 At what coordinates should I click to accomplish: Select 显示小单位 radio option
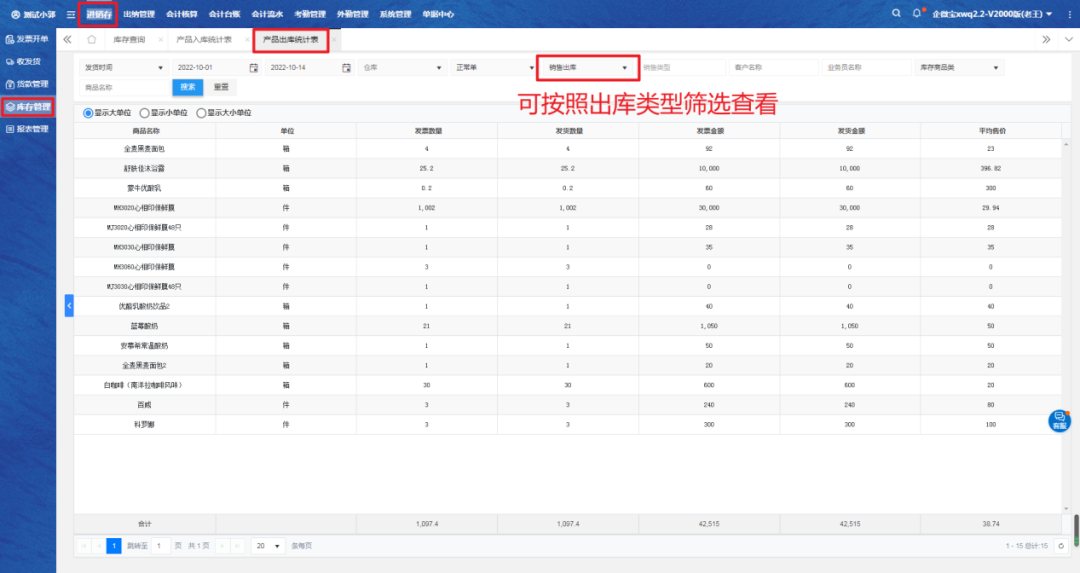(x=145, y=113)
